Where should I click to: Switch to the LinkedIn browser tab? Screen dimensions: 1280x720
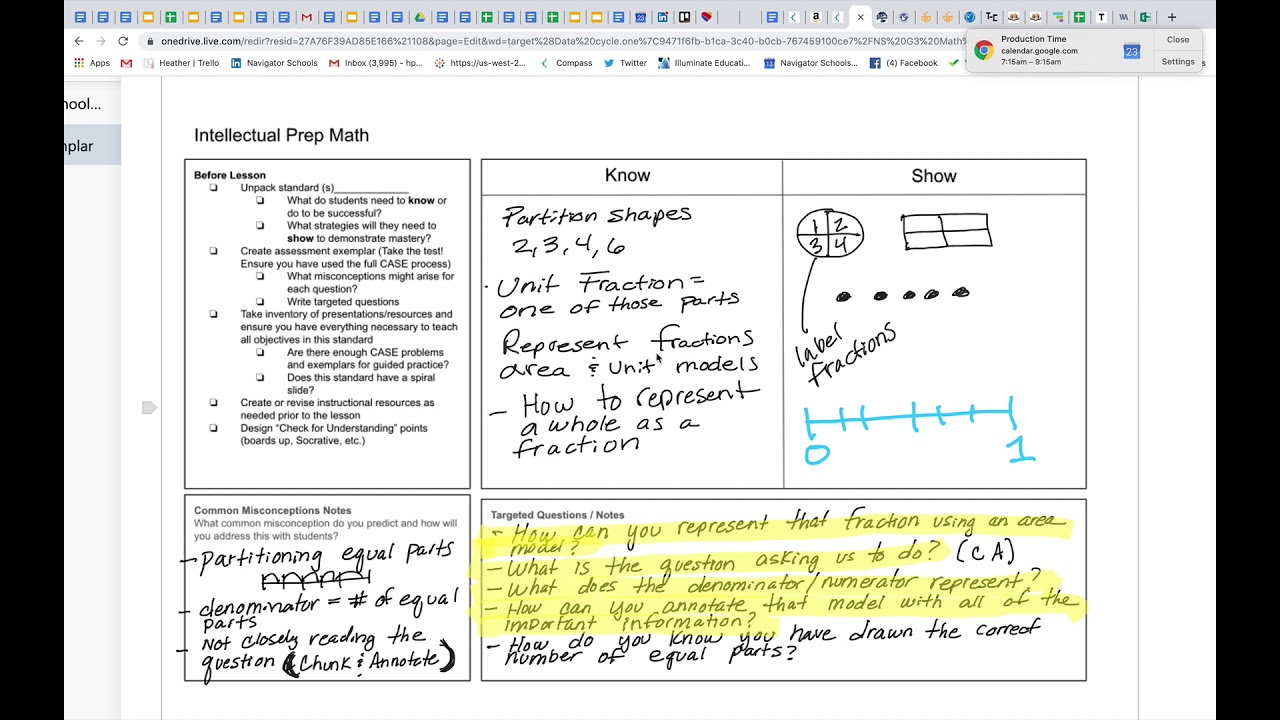pyautogui.click(x=662, y=17)
